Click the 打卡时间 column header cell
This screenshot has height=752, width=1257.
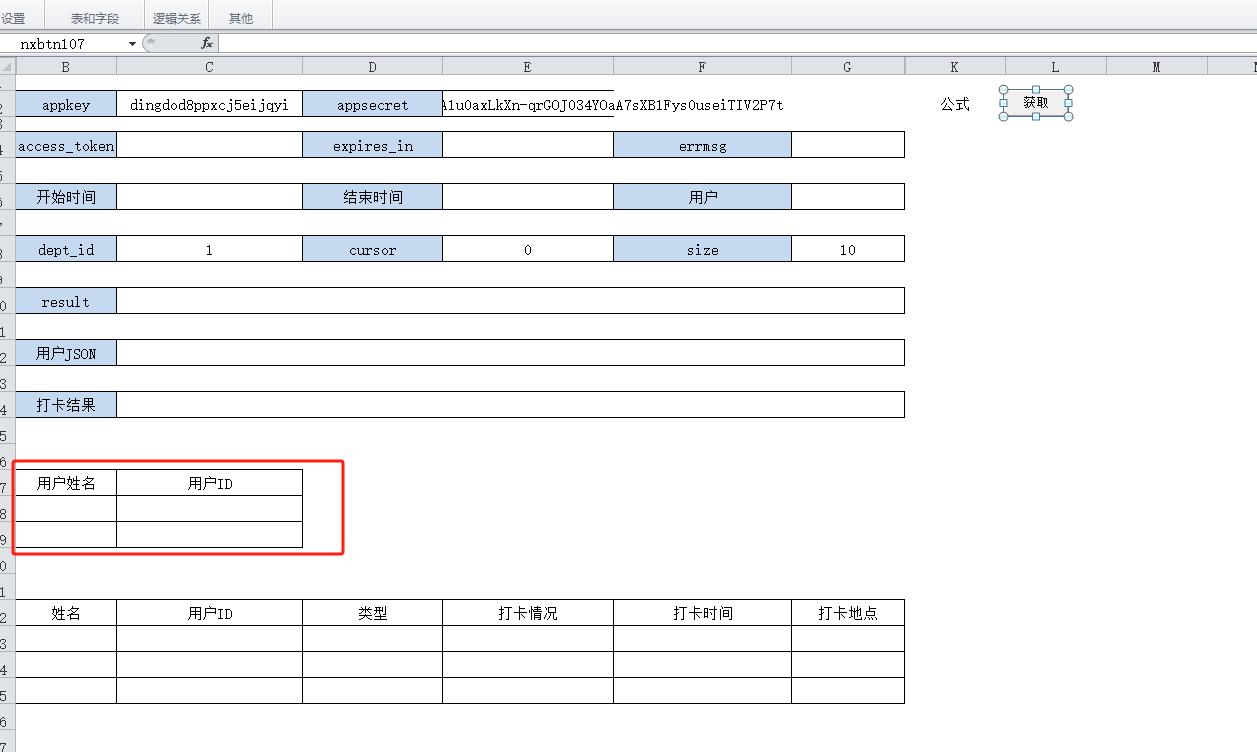[702, 613]
